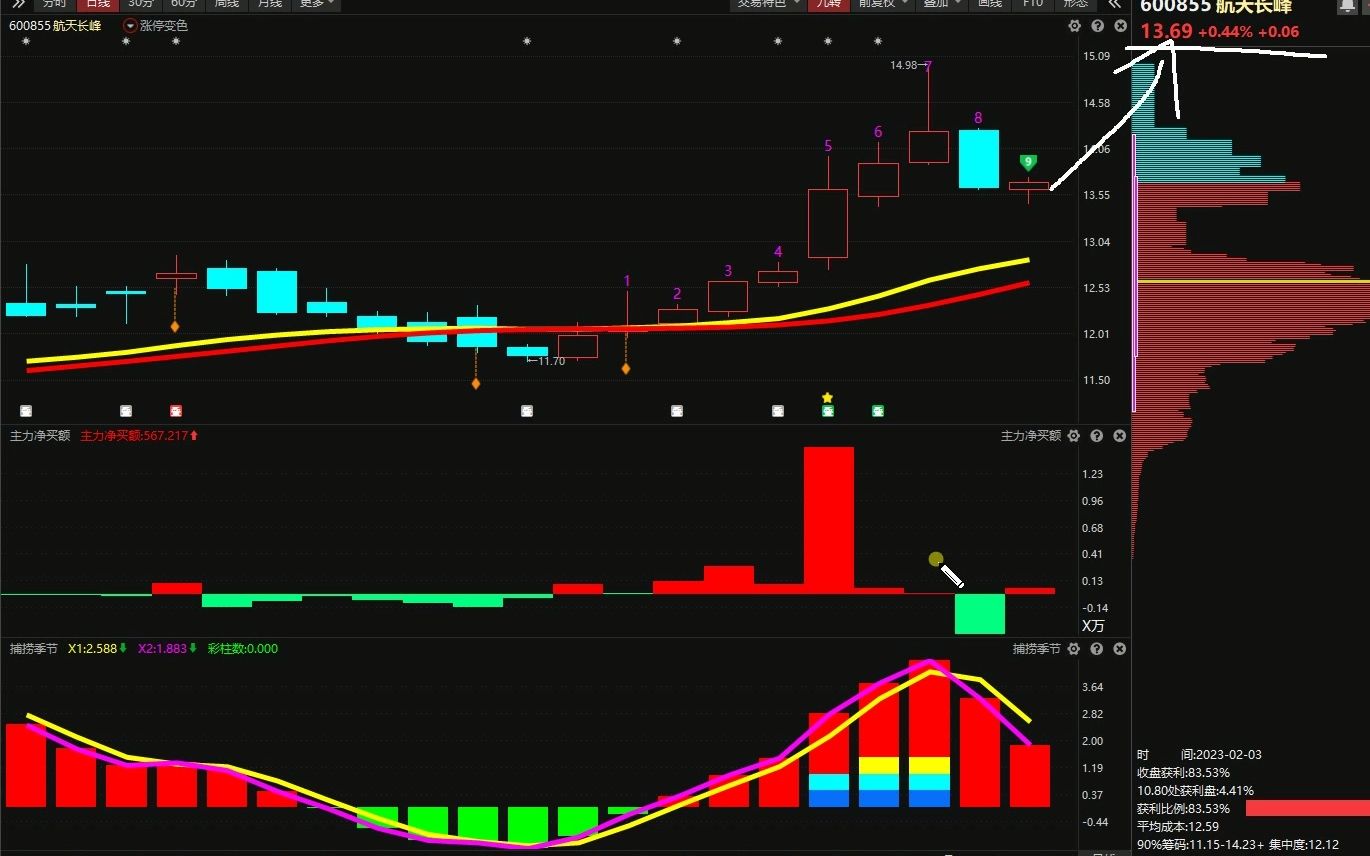The height and width of the screenshot is (856, 1370).
Task: Open the 月线 monthly chart tab
Action: [x=270, y=3]
